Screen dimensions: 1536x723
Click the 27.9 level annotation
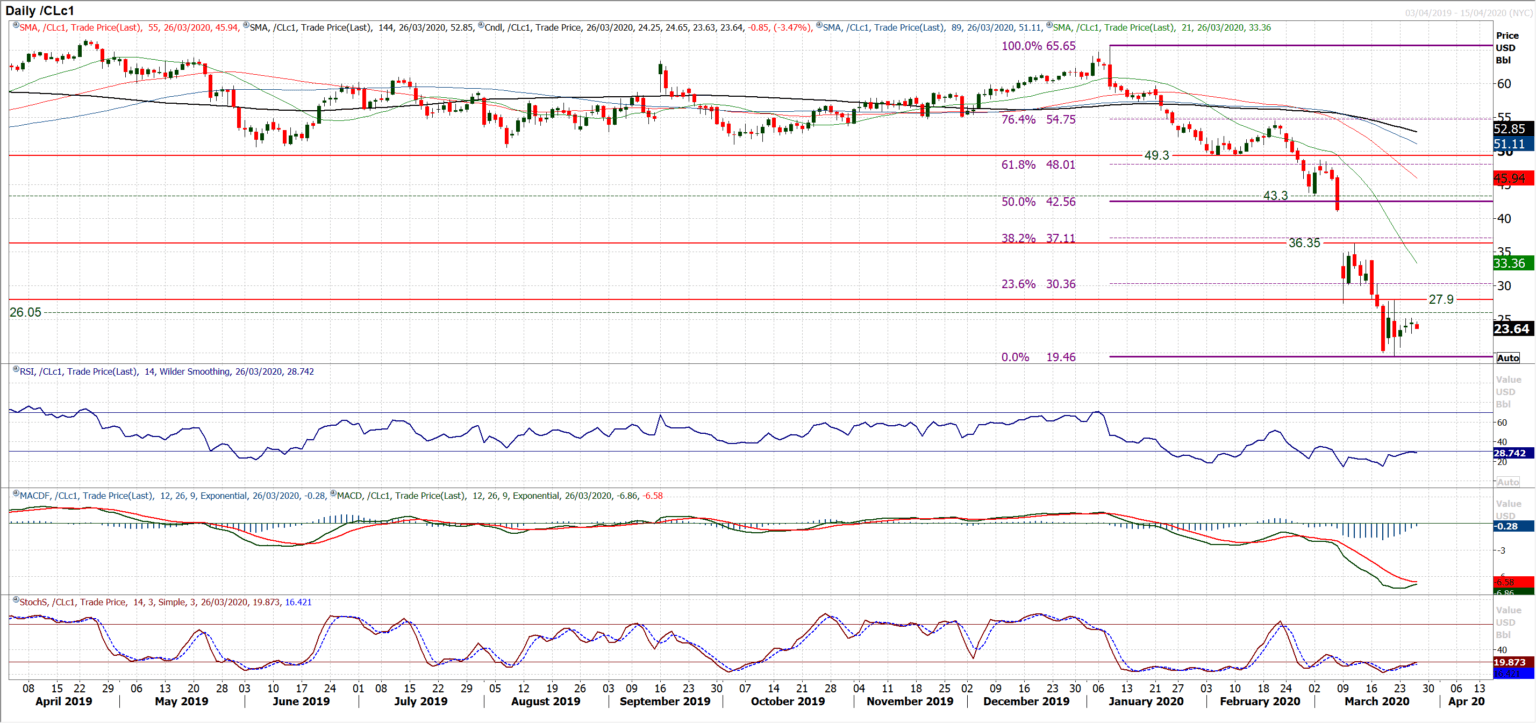coord(1440,299)
